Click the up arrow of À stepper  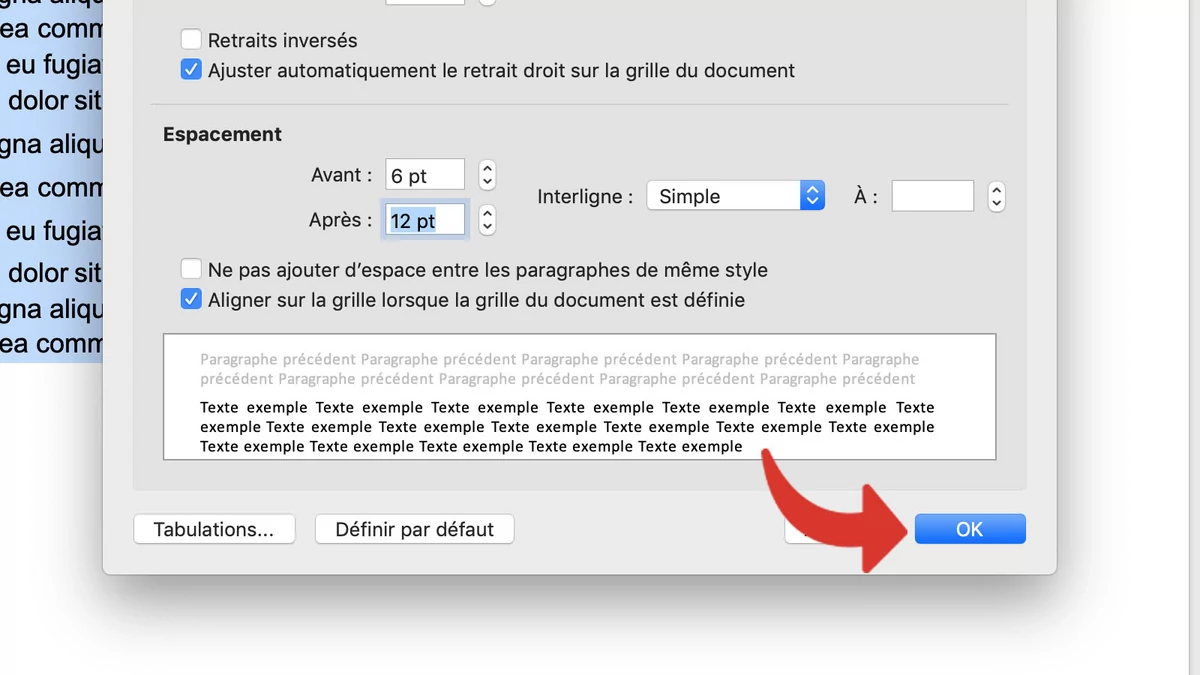click(x=996, y=190)
